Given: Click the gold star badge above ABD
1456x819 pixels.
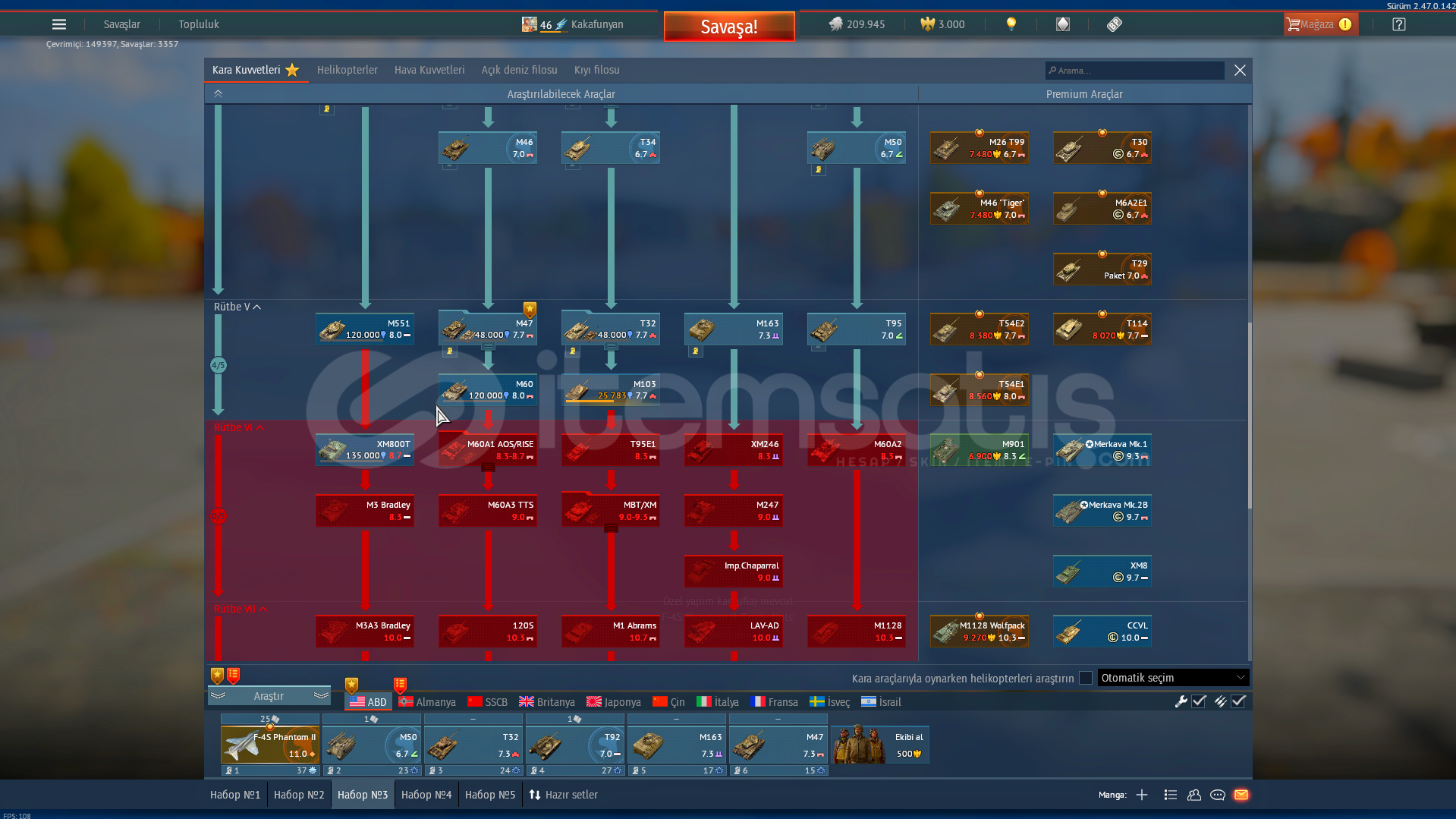Looking at the screenshot, I should pyautogui.click(x=351, y=685).
